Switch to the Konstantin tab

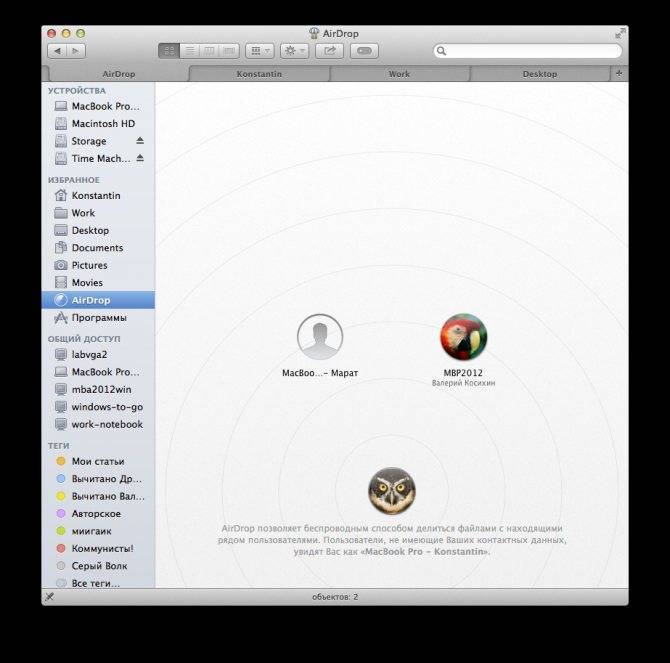tap(259, 74)
